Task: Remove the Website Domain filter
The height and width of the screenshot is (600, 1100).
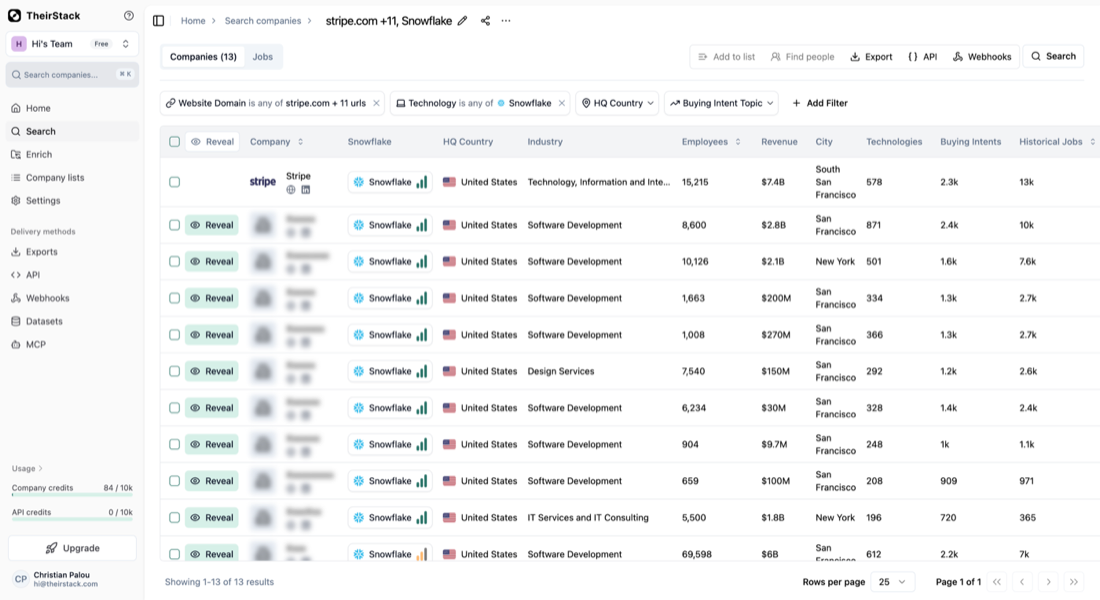Action: [x=377, y=103]
